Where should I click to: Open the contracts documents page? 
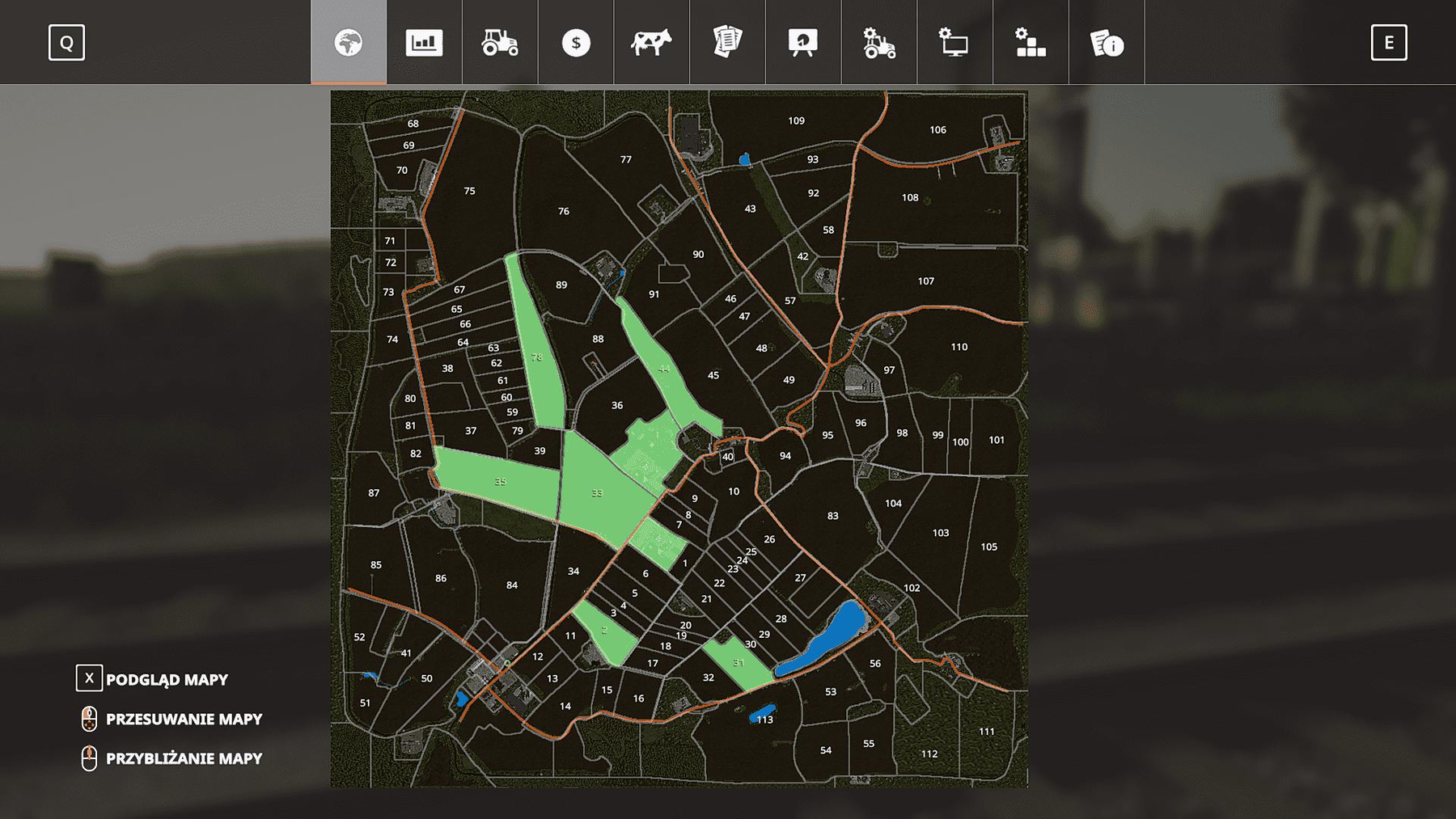click(727, 42)
